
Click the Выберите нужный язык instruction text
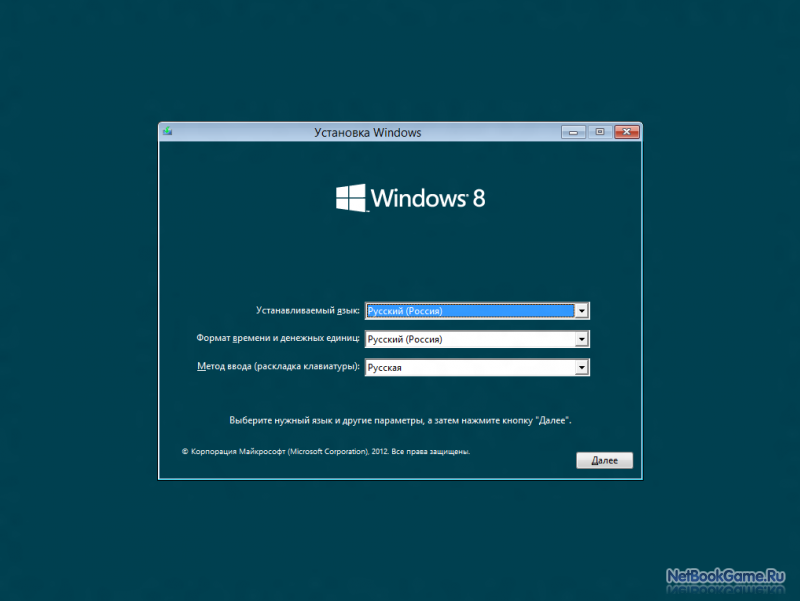point(400,420)
